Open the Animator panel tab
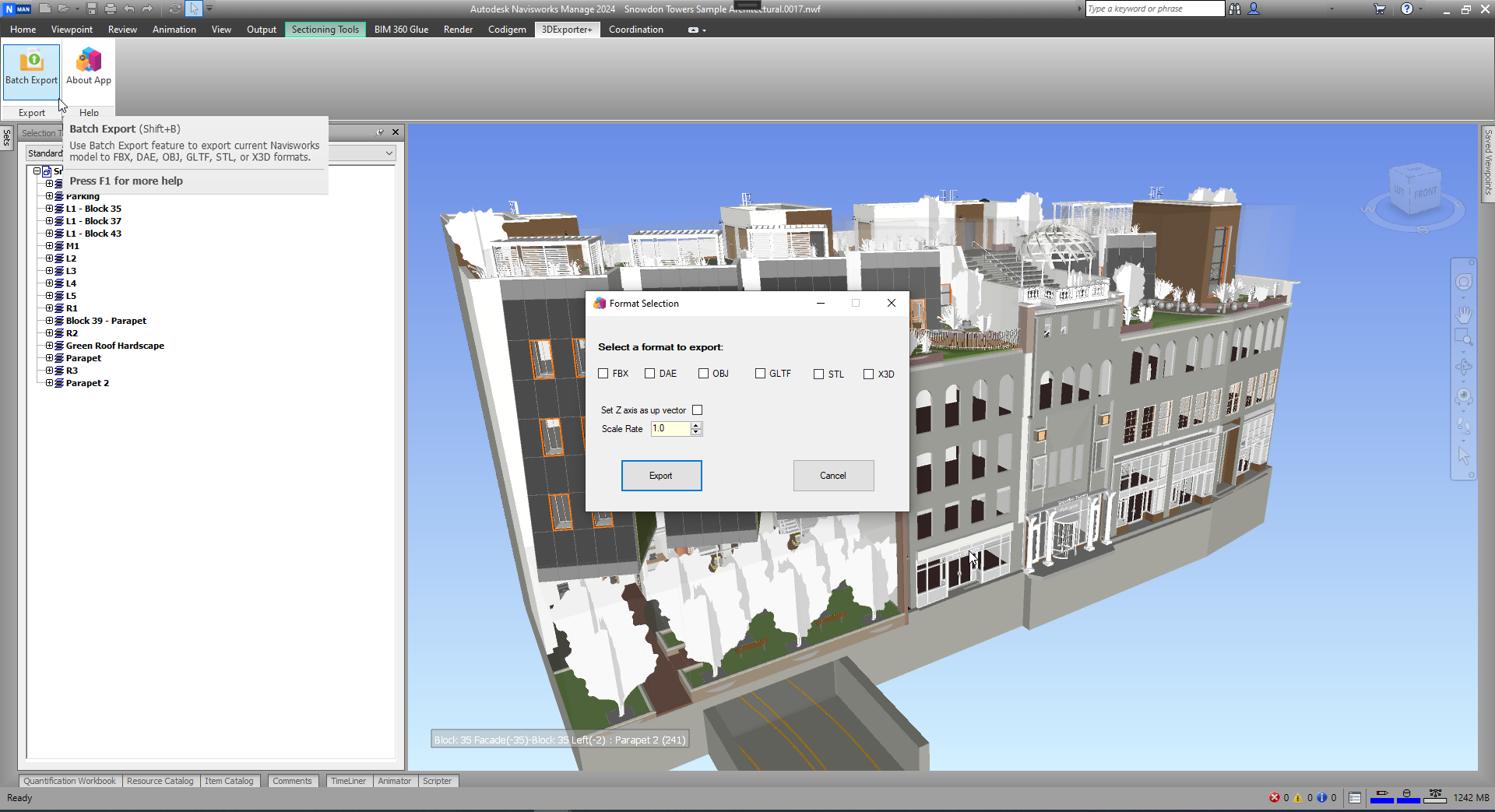The height and width of the screenshot is (812, 1495). [394, 781]
